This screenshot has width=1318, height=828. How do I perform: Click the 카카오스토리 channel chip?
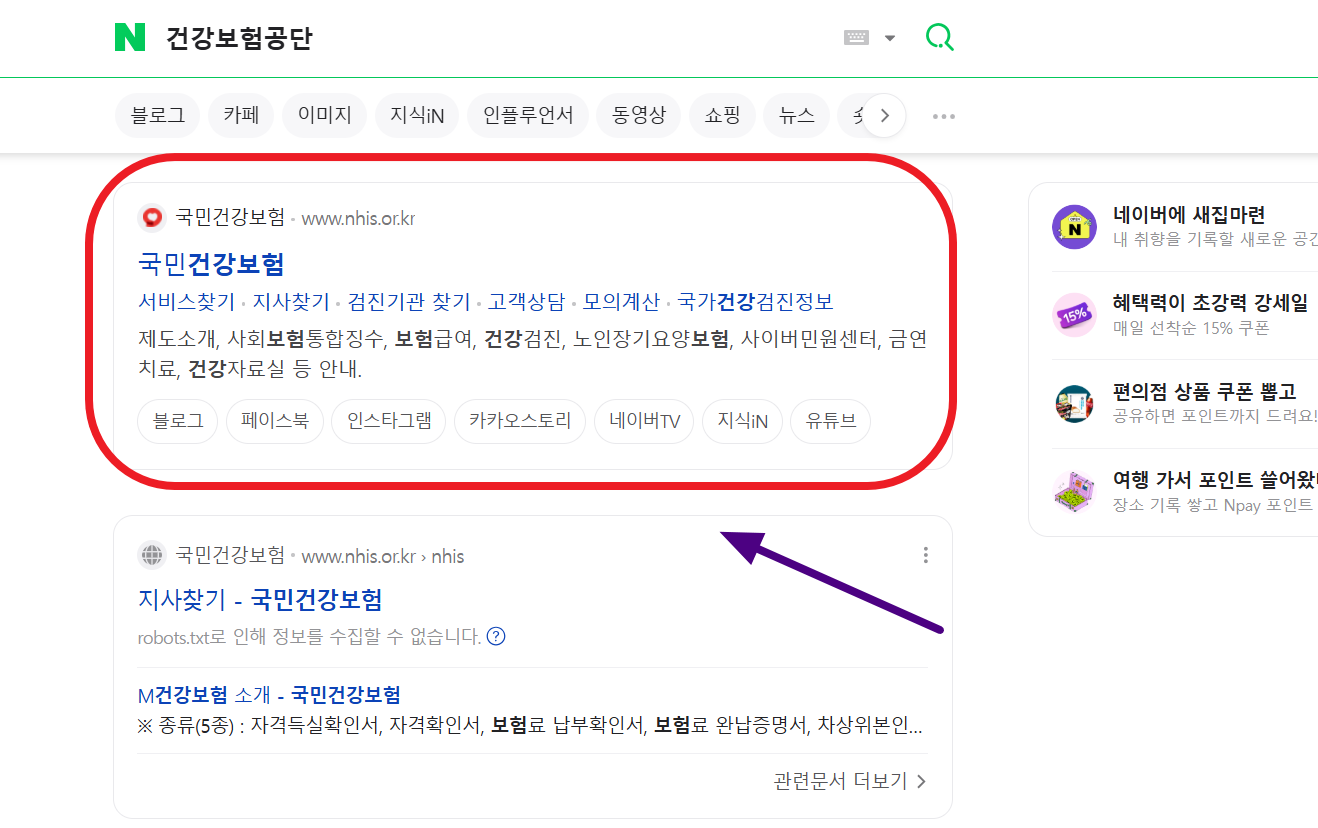pyautogui.click(x=520, y=421)
